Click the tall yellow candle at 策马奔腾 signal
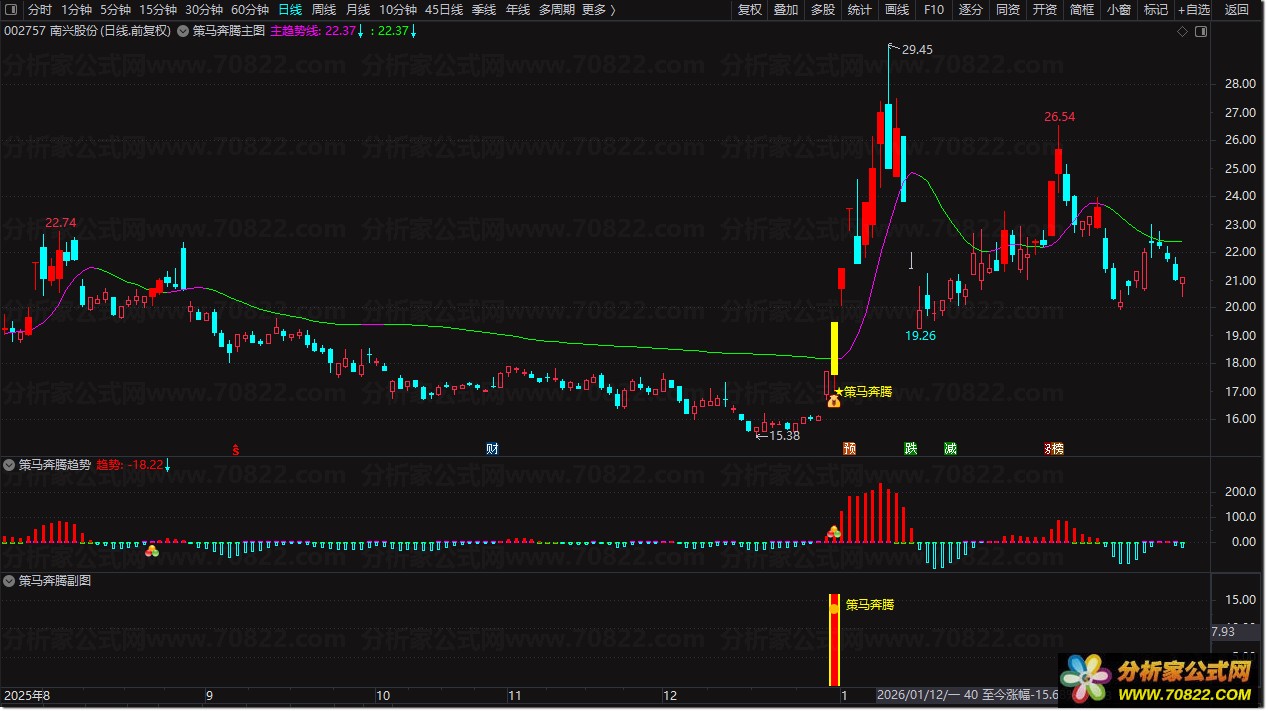The height and width of the screenshot is (711, 1268). click(x=835, y=348)
